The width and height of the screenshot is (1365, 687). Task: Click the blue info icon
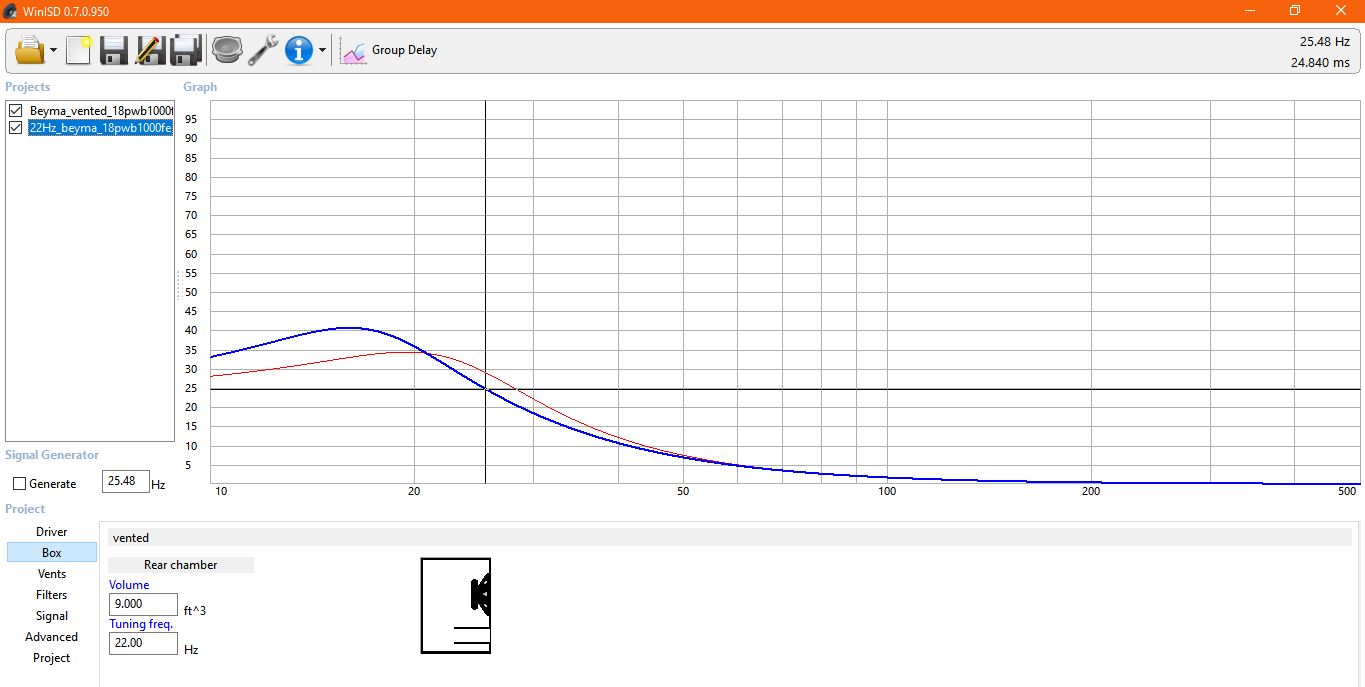pyautogui.click(x=299, y=50)
